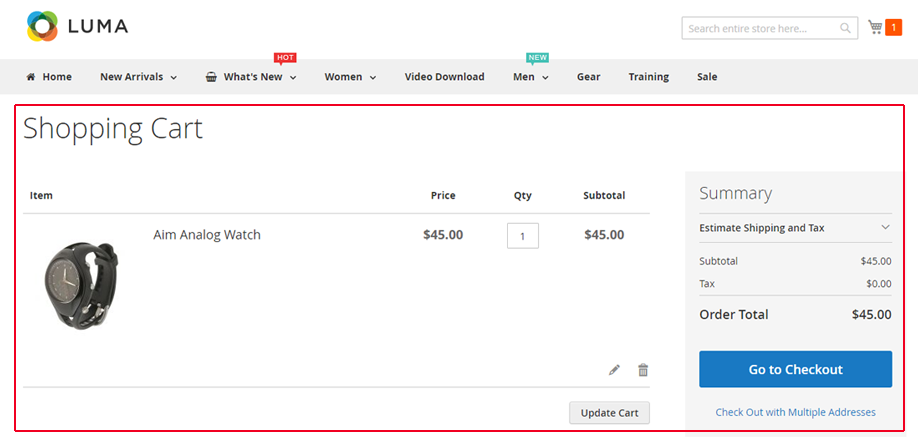
Task: Click the orange cart count badge
Action: 893,28
